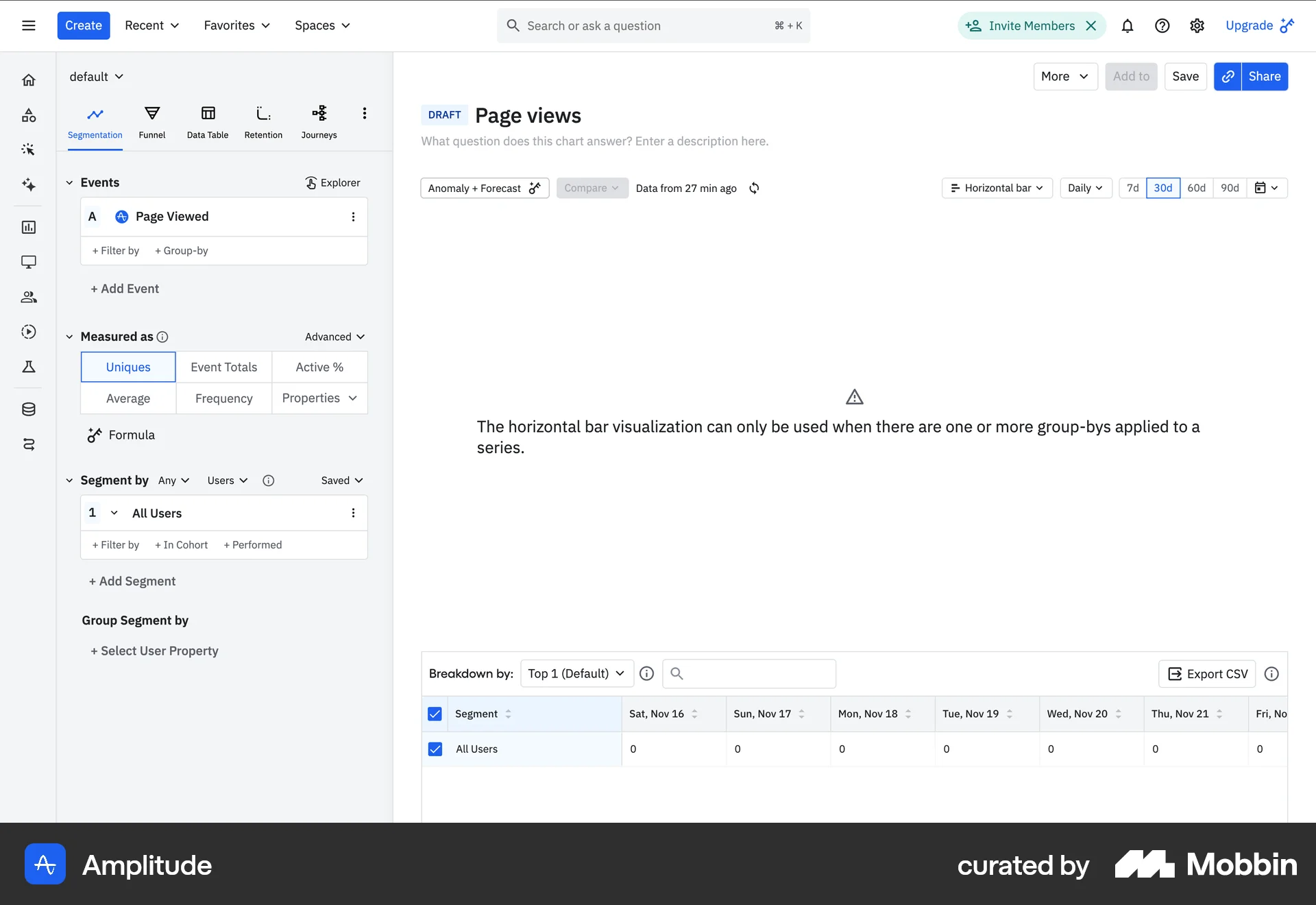Click the Home icon in sidebar
Image resolution: width=1316 pixels, height=905 pixels.
pos(29,80)
